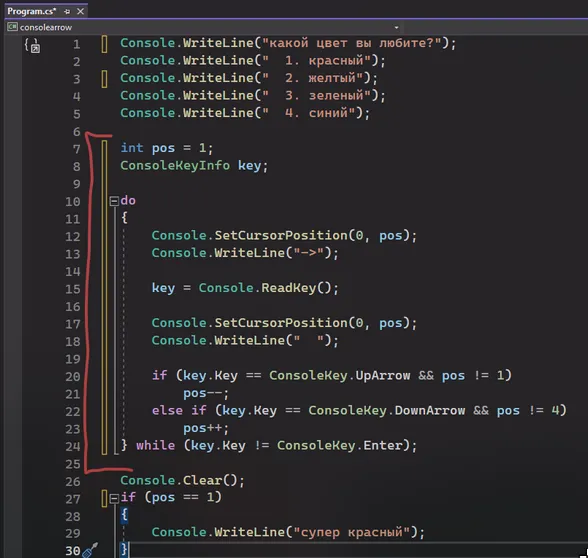Image resolution: width=588 pixels, height=558 pixels.
Task: Click 'pos++' on line 23
Action: 202,428
